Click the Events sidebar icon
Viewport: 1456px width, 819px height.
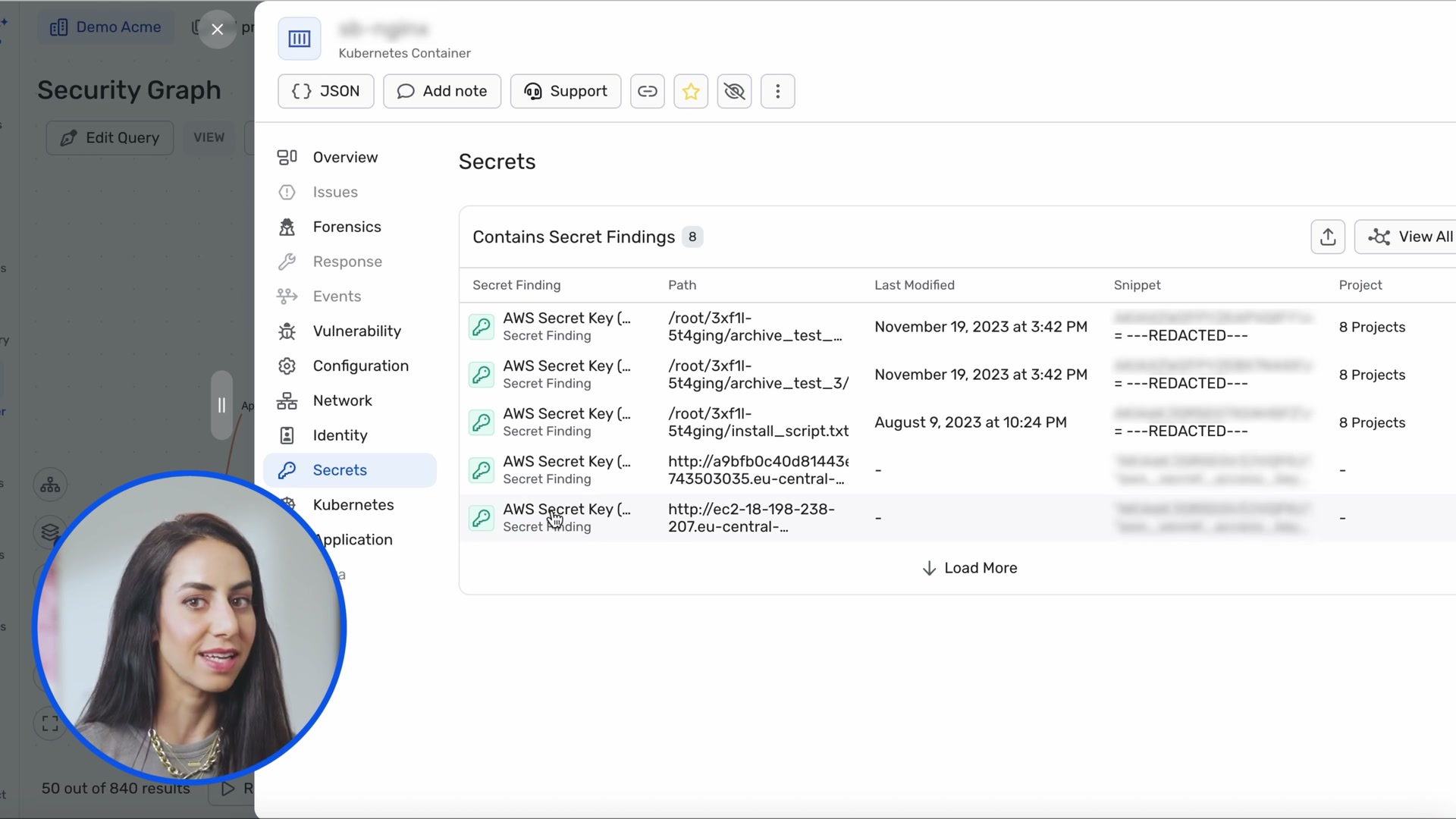(287, 297)
